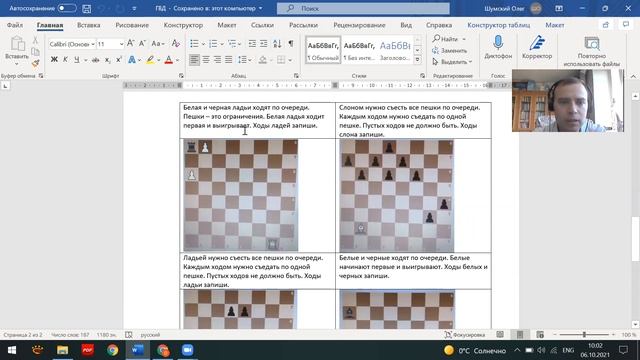Toggle paragraph marks display (¶)
The height and width of the screenshot is (360, 640).
[x=291, y=43]
